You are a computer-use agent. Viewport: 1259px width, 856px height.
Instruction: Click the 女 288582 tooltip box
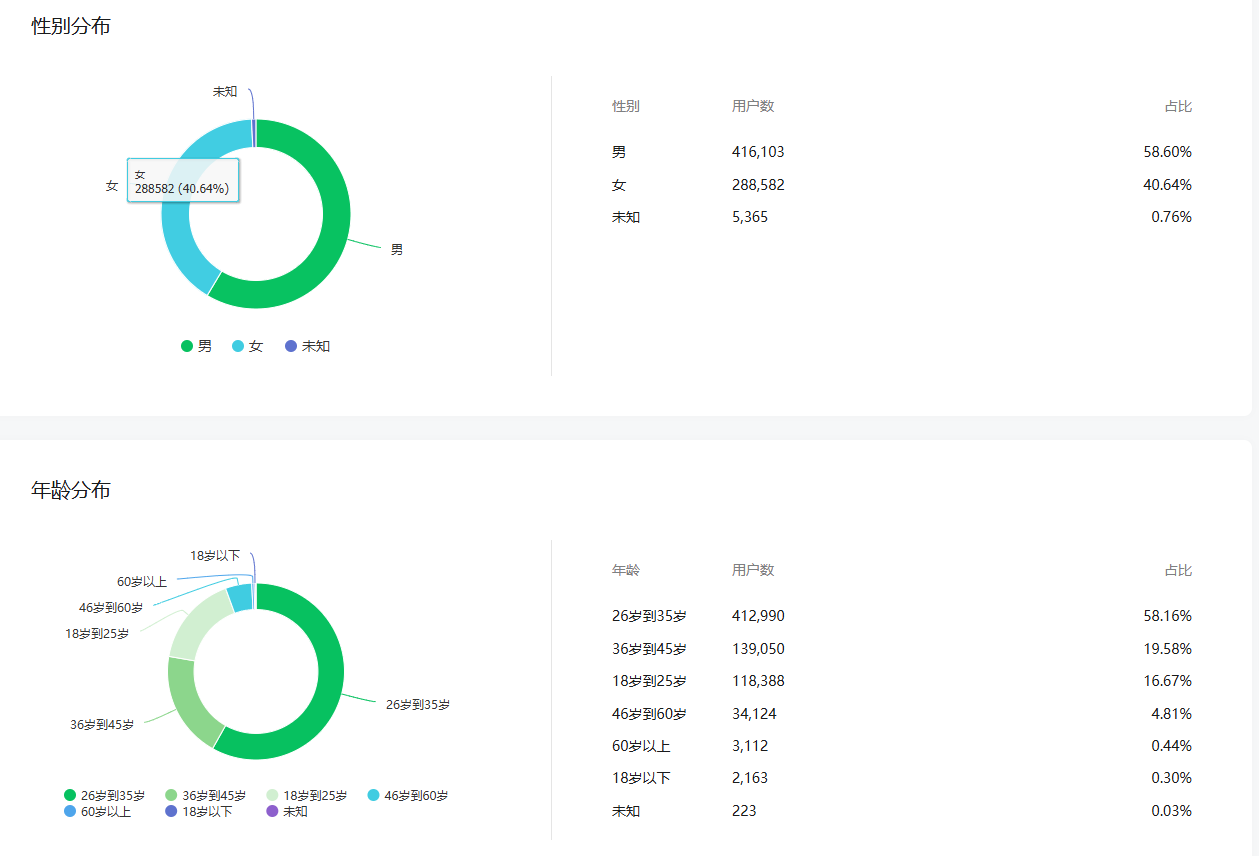pos(183,181)
